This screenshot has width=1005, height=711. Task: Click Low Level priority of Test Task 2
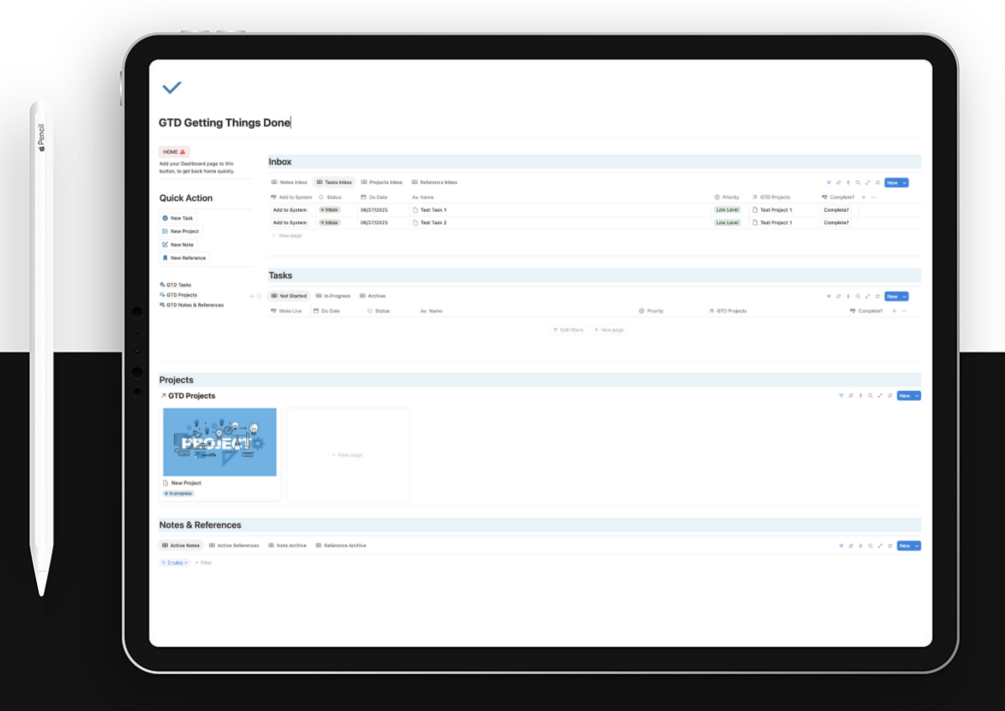[727, 223]
